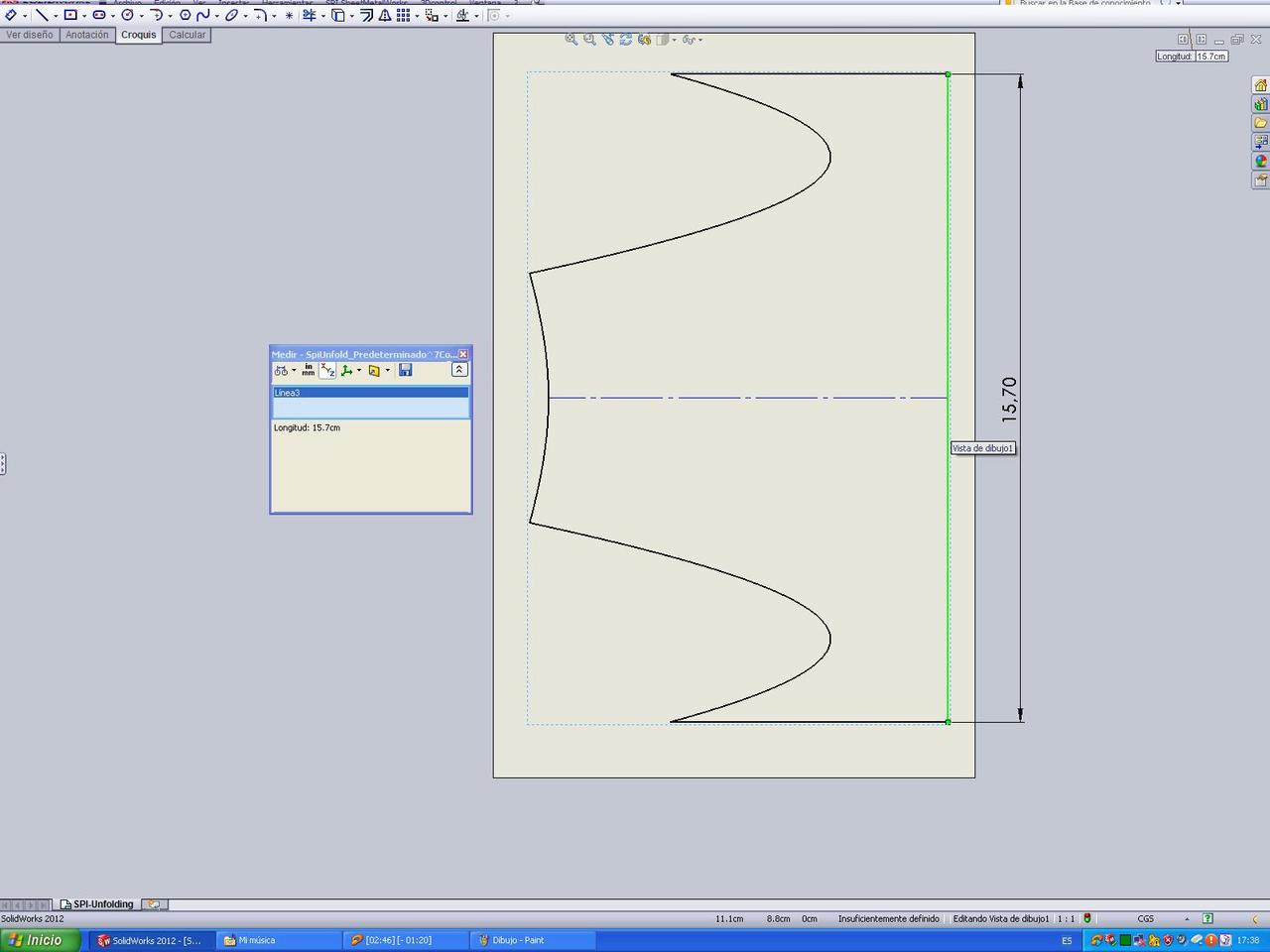Select the Spline sketch tool
Image resolution: width=1270 pixels, height=952 pixels.
(x=203, y=15)
